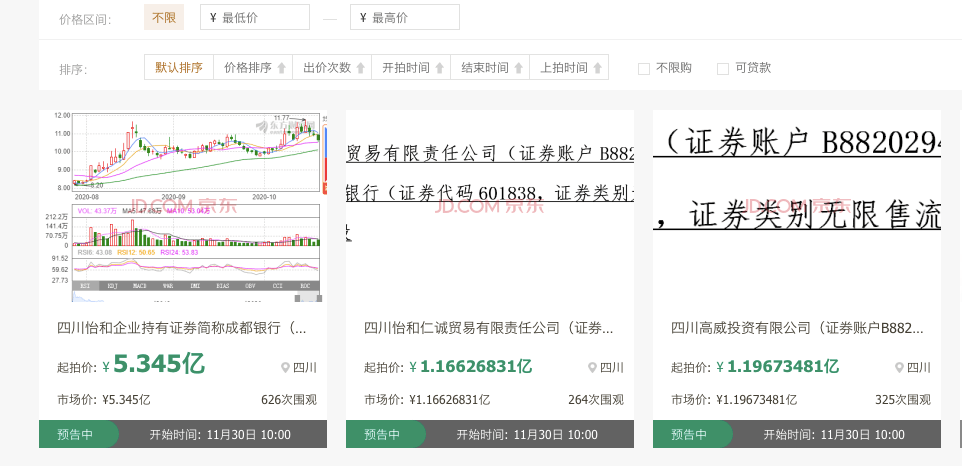Sort by 价格排序 tab
The image size is (962, 466).
click(253, 67)
